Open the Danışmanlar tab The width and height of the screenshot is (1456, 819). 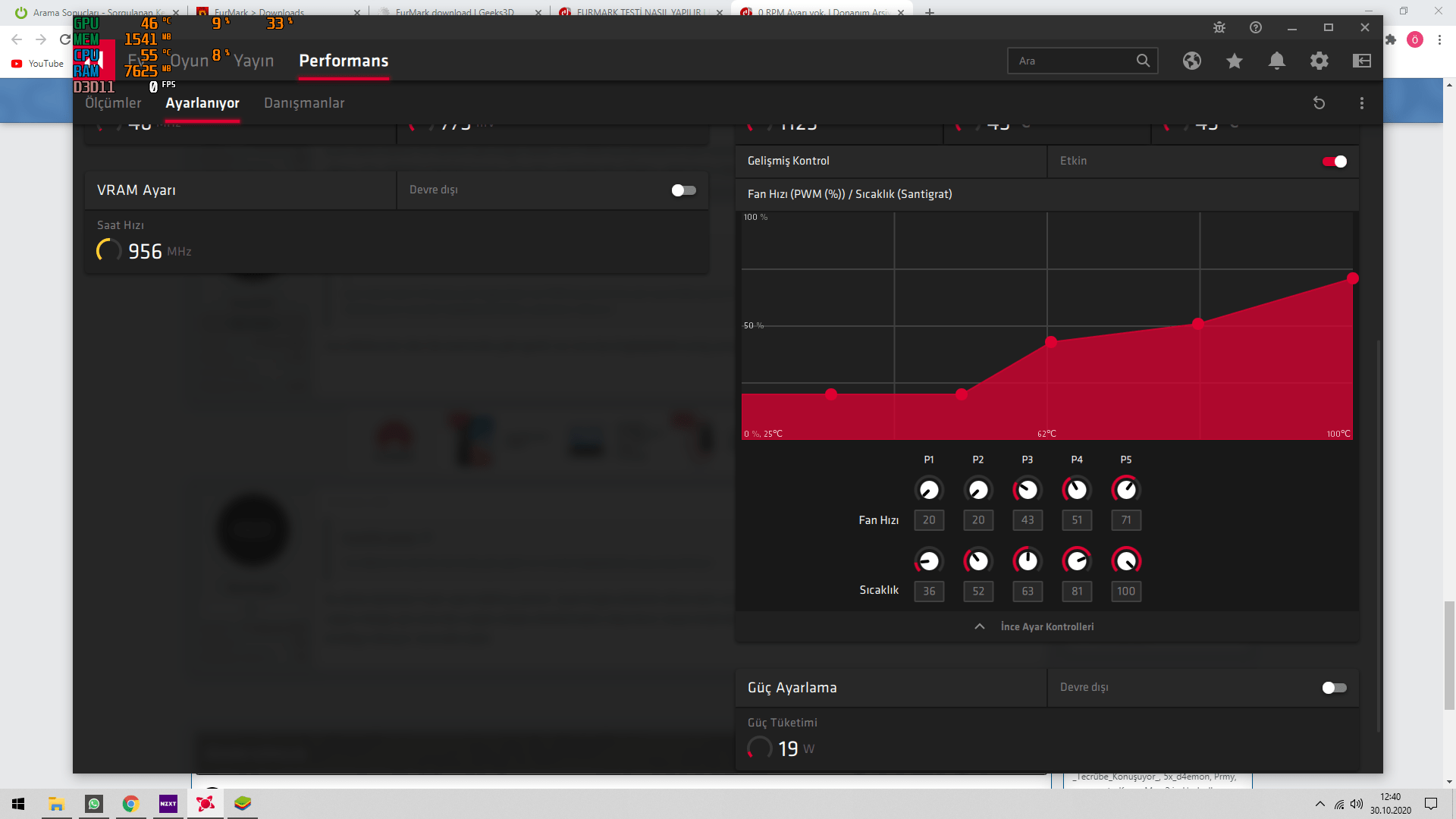coord(304,103)
